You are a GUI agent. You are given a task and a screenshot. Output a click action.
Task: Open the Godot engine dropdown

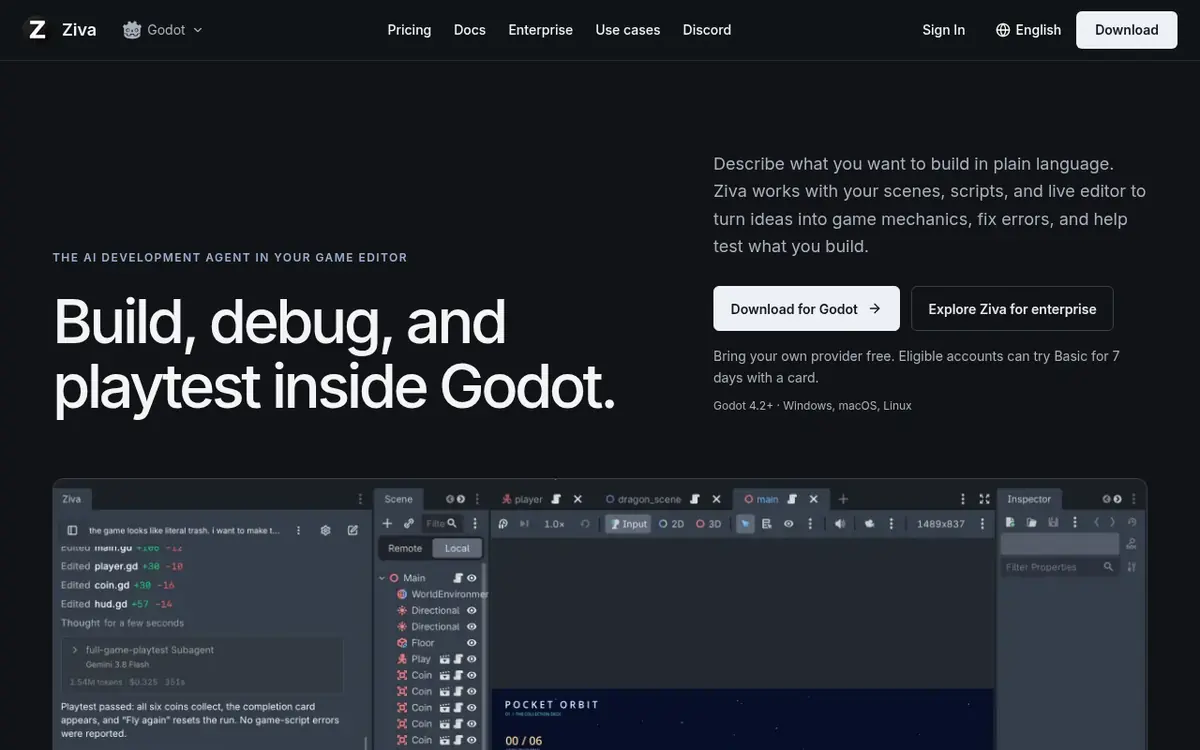(x=163, y=30)
